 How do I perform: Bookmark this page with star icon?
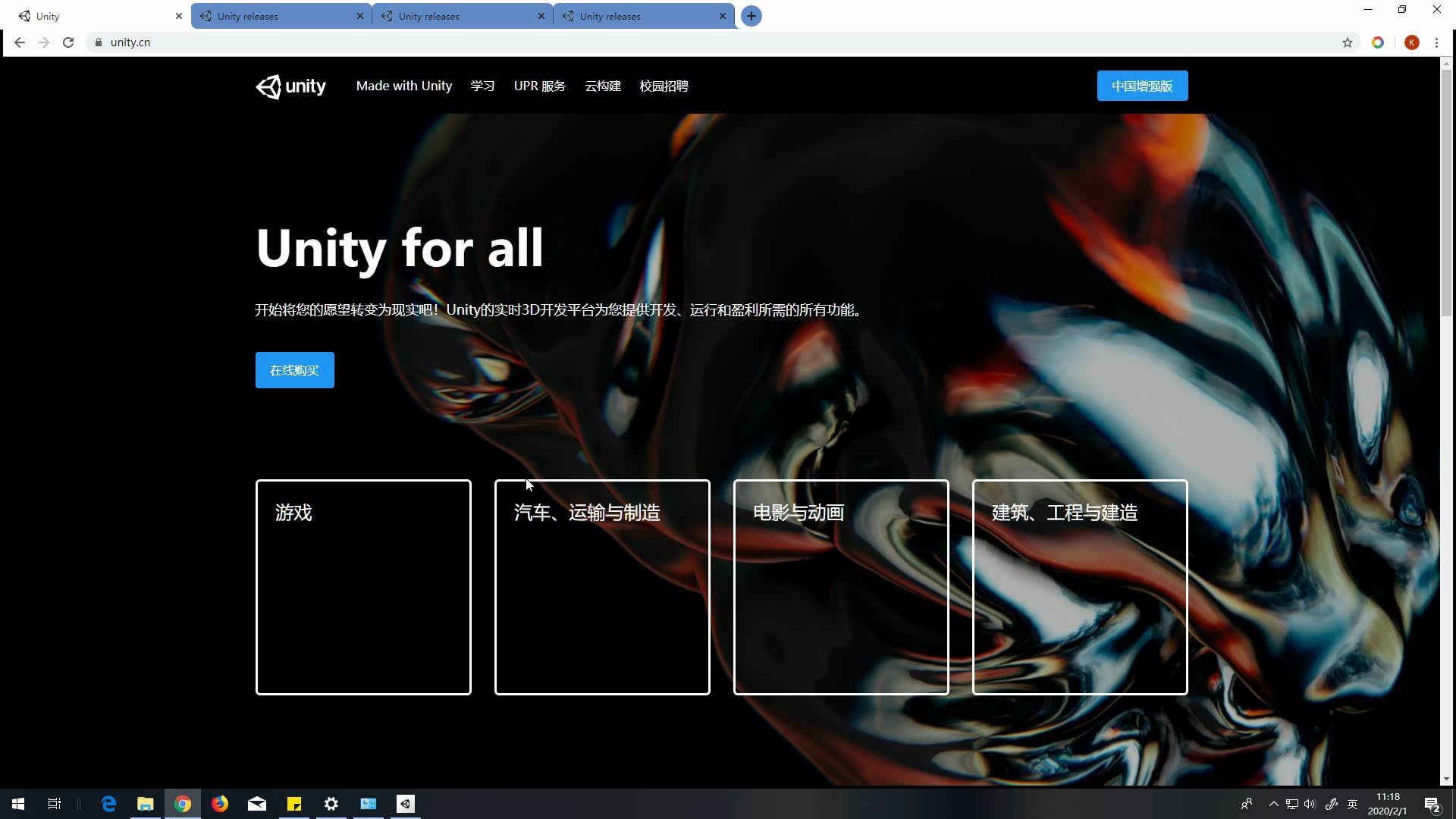coord(1348,42)
